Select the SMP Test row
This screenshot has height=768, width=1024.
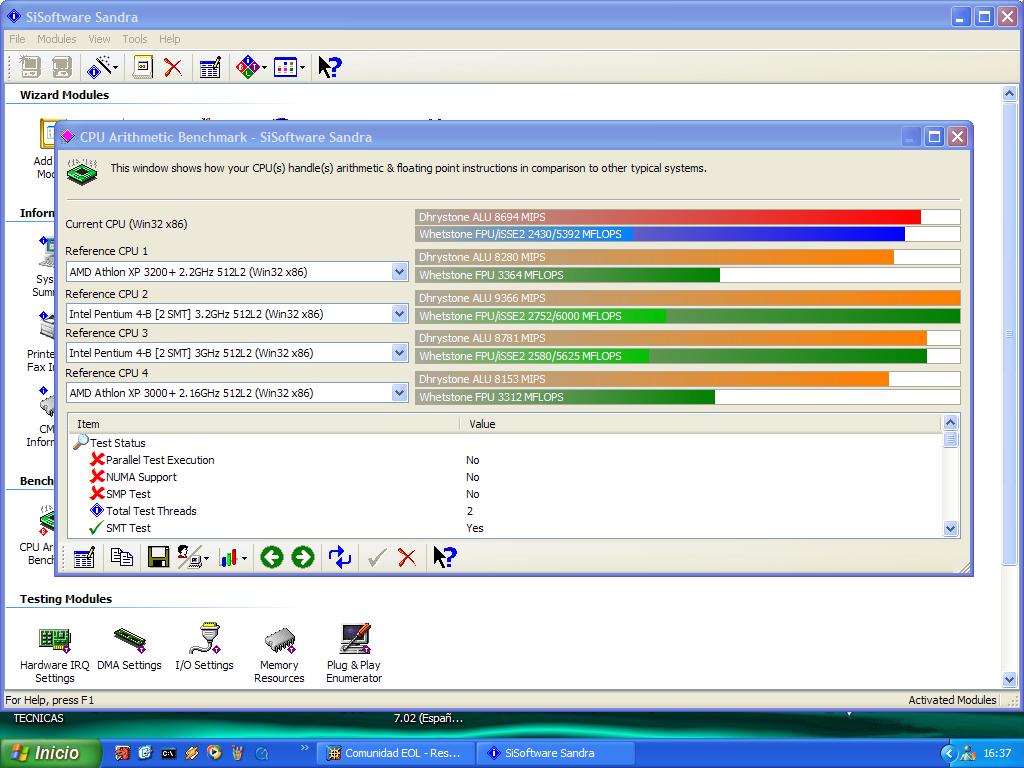tap(506, 494)
